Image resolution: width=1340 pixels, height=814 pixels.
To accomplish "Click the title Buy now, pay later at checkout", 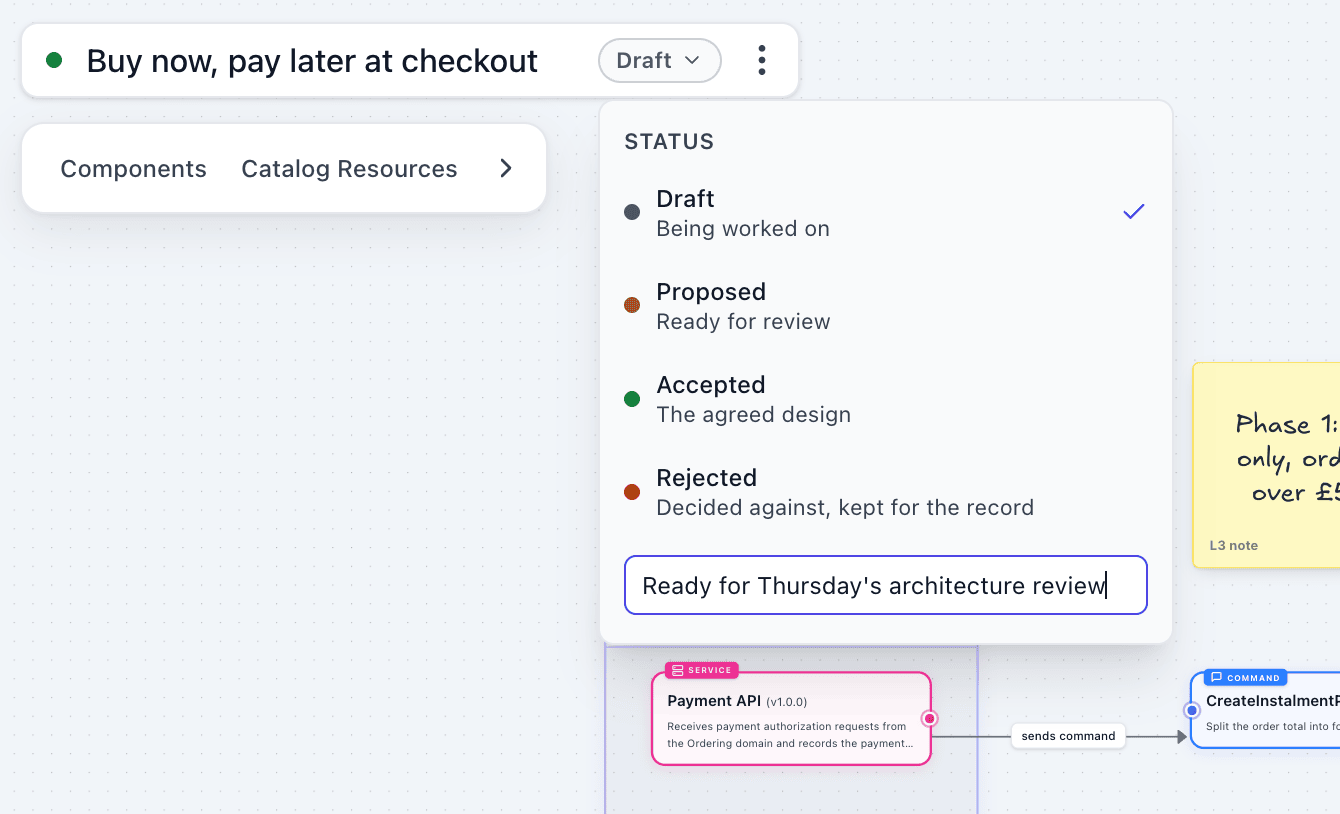I will tap(312, 61).
